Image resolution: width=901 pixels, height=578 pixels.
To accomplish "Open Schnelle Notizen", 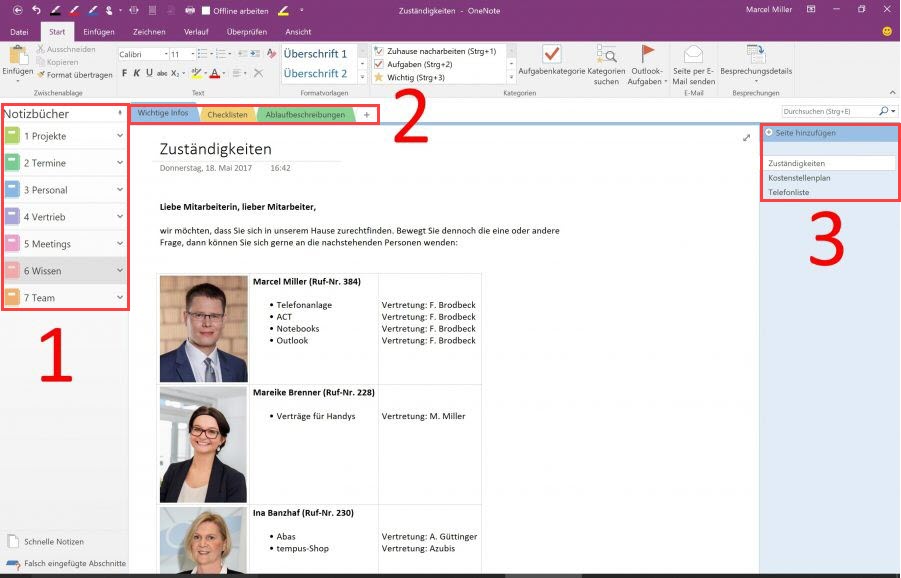I will 46,541.
